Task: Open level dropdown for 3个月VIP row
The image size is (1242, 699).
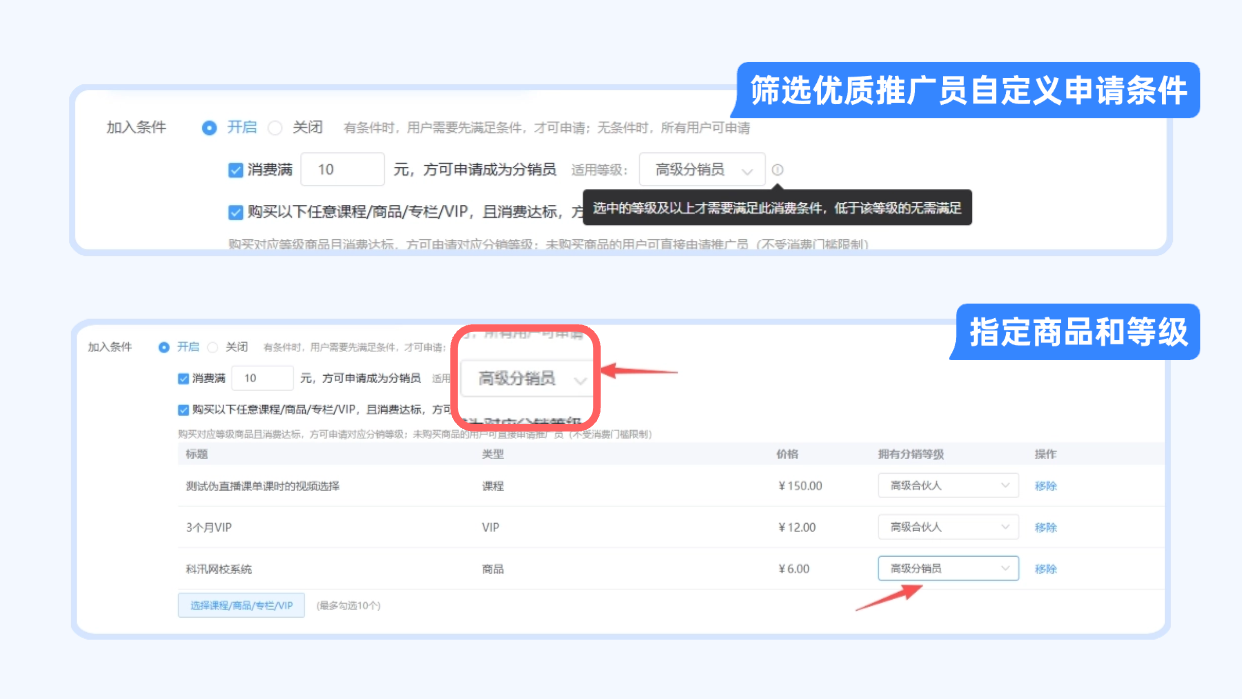Action: click(948, 527)
